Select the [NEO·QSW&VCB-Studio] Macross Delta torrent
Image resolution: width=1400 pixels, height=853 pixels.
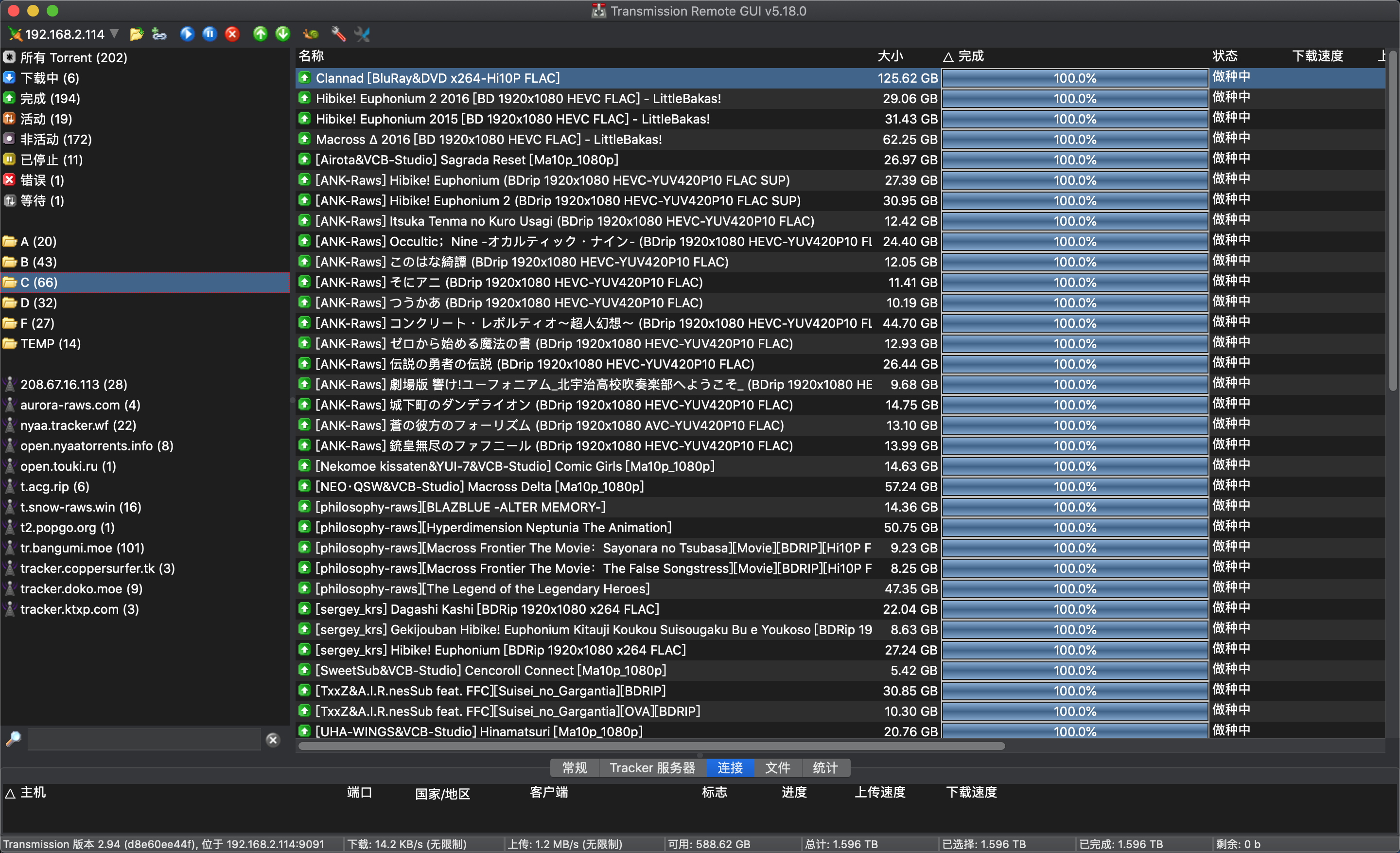coord(479,486)
